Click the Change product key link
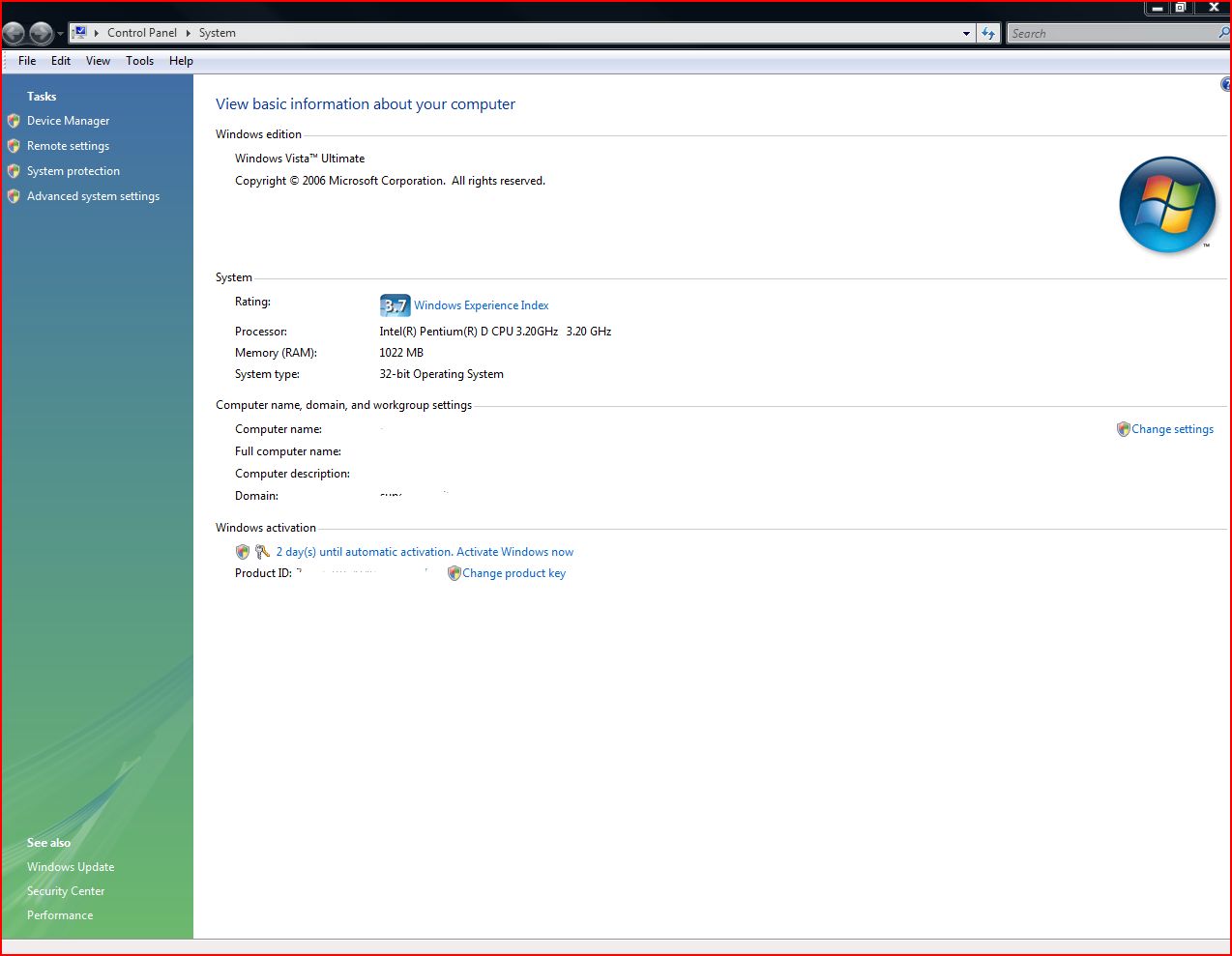The height and width of the screenshot is (956, 1232). click(x=513, y=573)
